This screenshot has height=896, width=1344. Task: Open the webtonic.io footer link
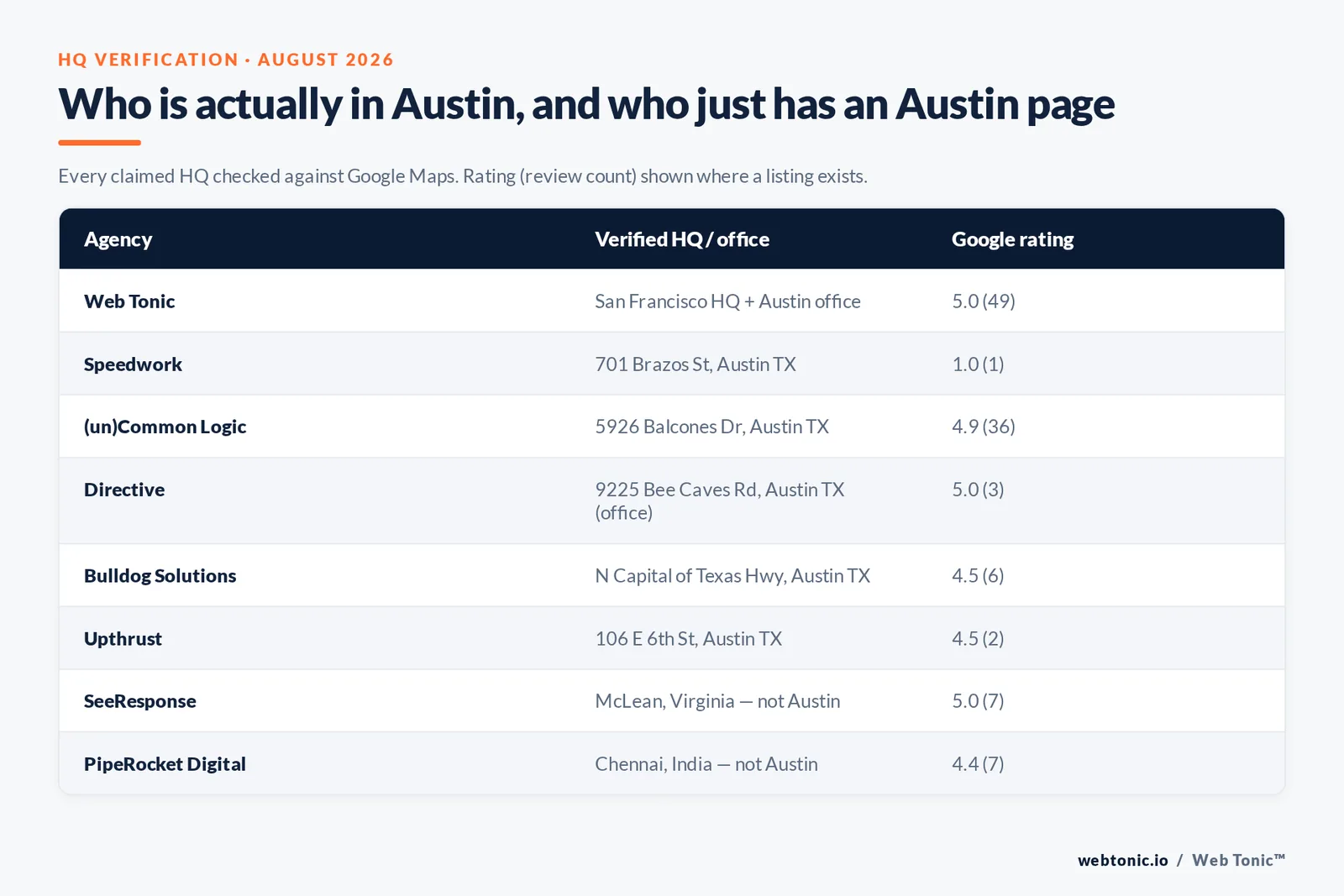[1123, 860]
